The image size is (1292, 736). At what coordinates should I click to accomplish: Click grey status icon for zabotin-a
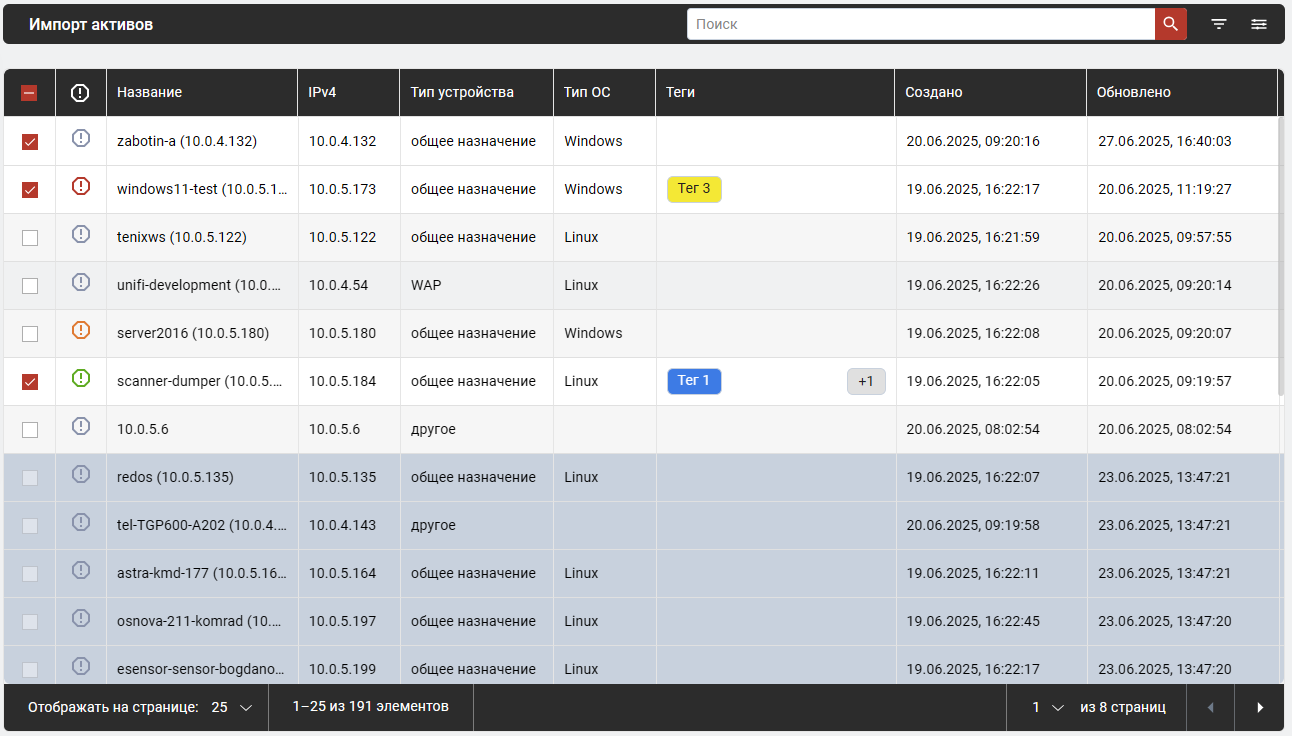pyautogui.click(x=81, y=138)
